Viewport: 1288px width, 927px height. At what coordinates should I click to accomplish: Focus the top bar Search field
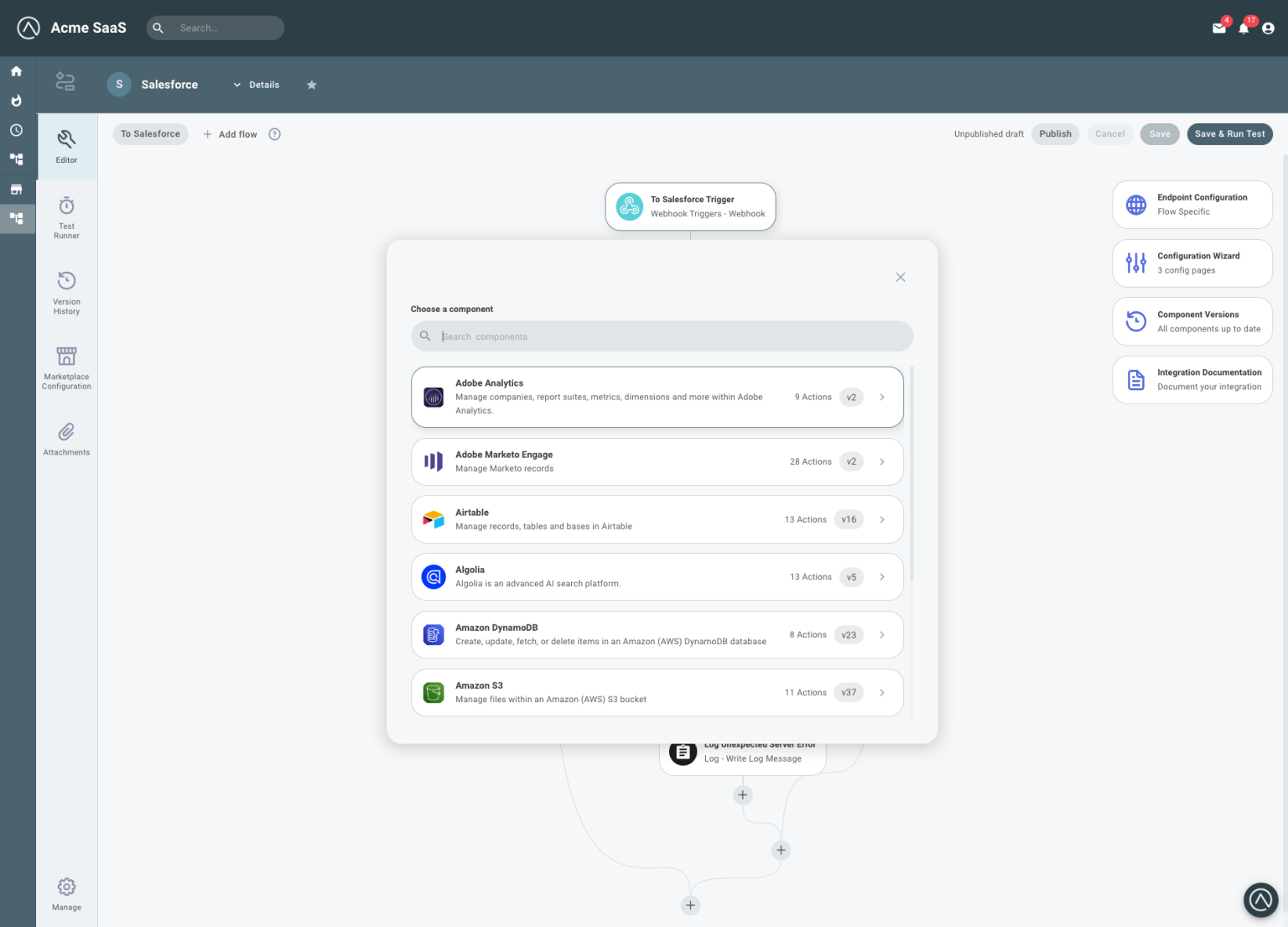point(216,28)
